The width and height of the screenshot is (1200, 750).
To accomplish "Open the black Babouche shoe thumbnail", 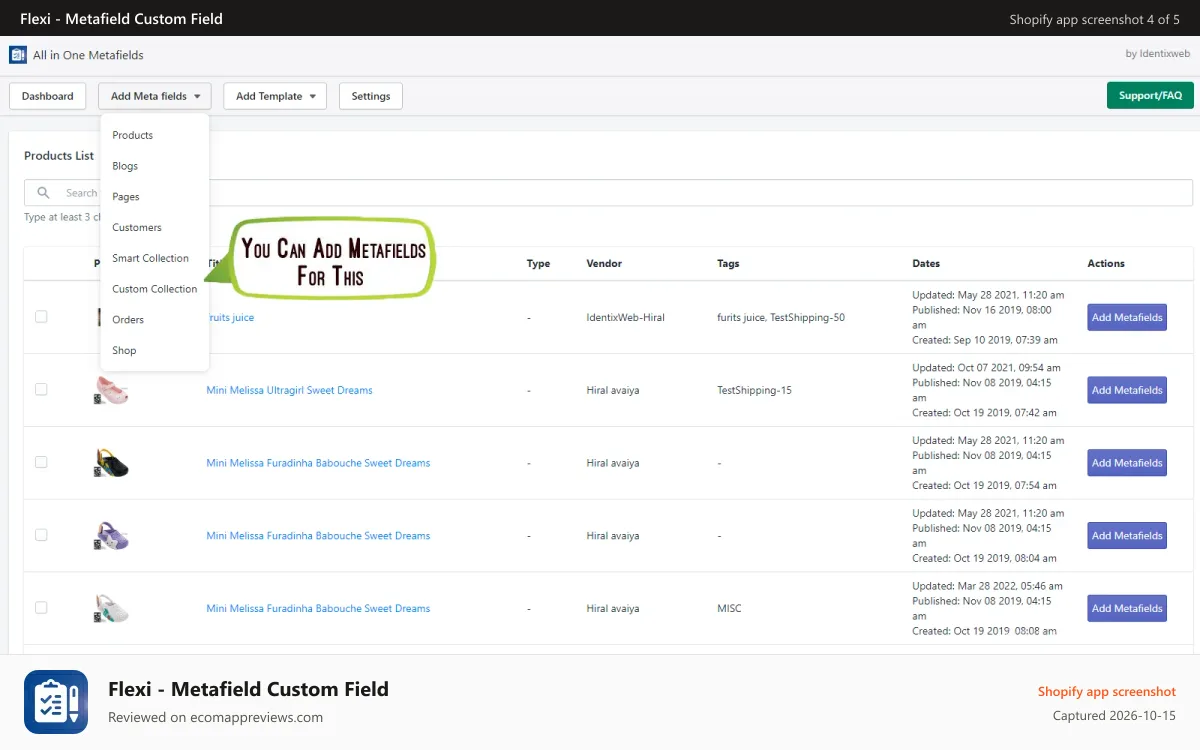I will (111, 463).
